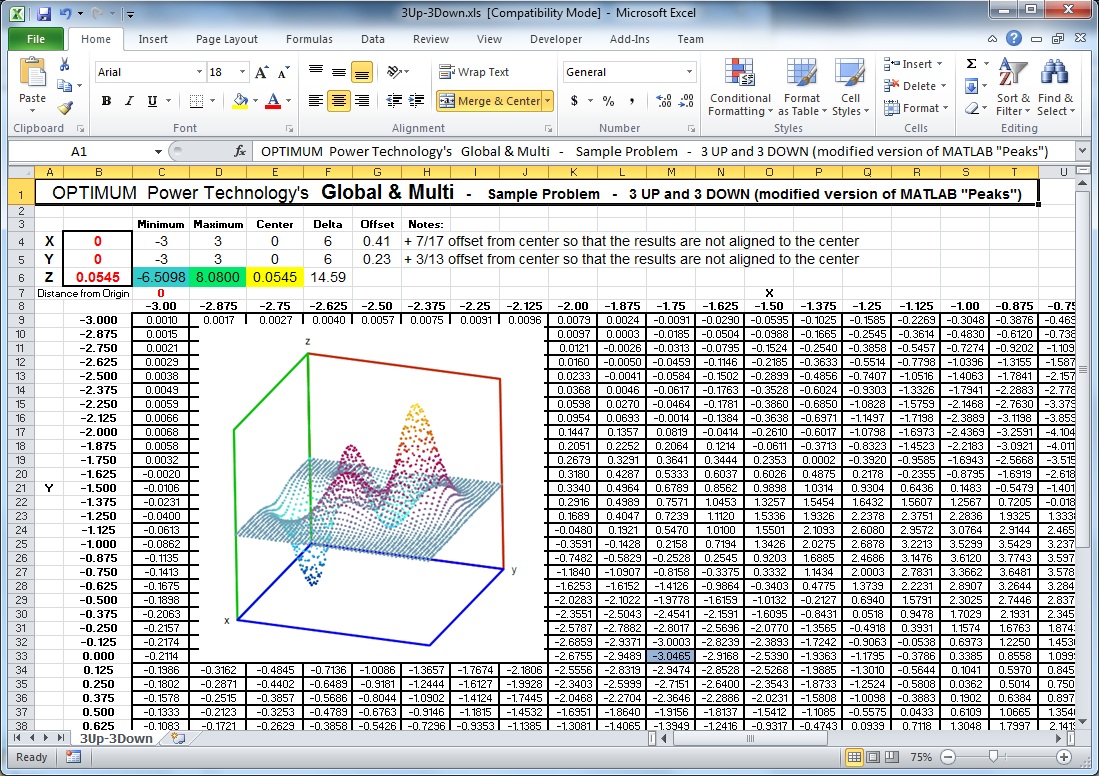Click Find & Select binoculars button
Image resolution: width=1099 pixels, height=776 pixels.
point(1055,87)
